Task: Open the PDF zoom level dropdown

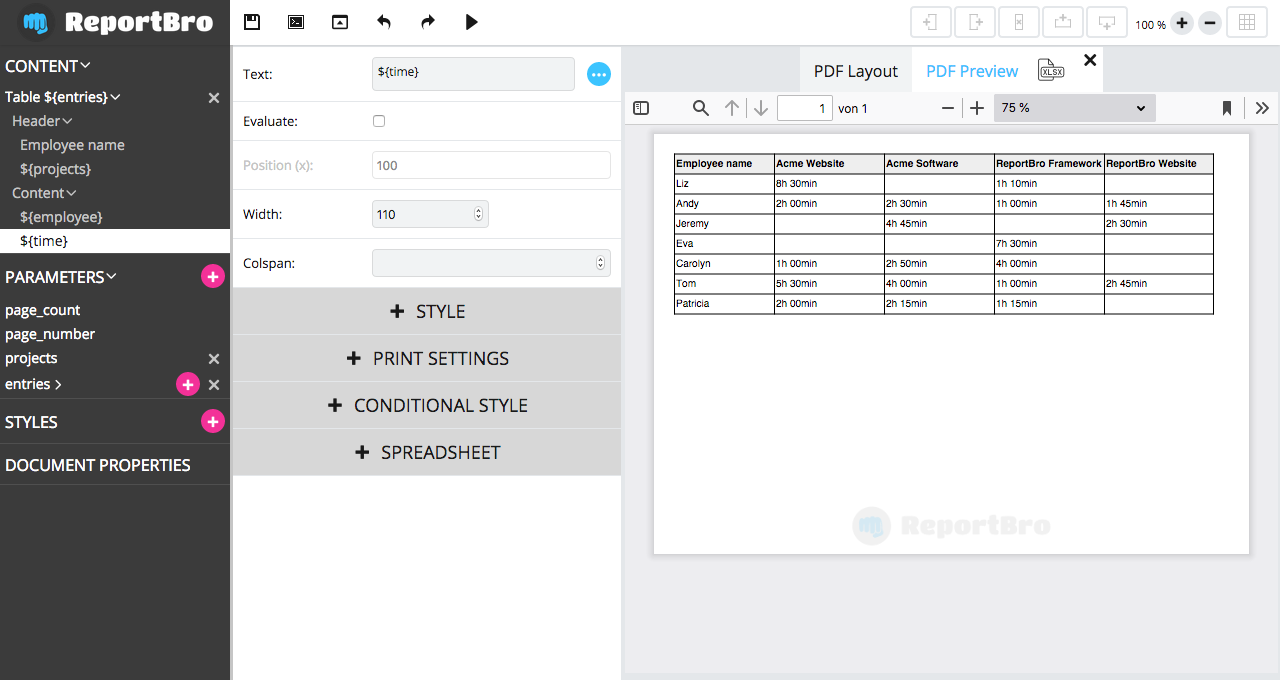Action: point(1075,108)
